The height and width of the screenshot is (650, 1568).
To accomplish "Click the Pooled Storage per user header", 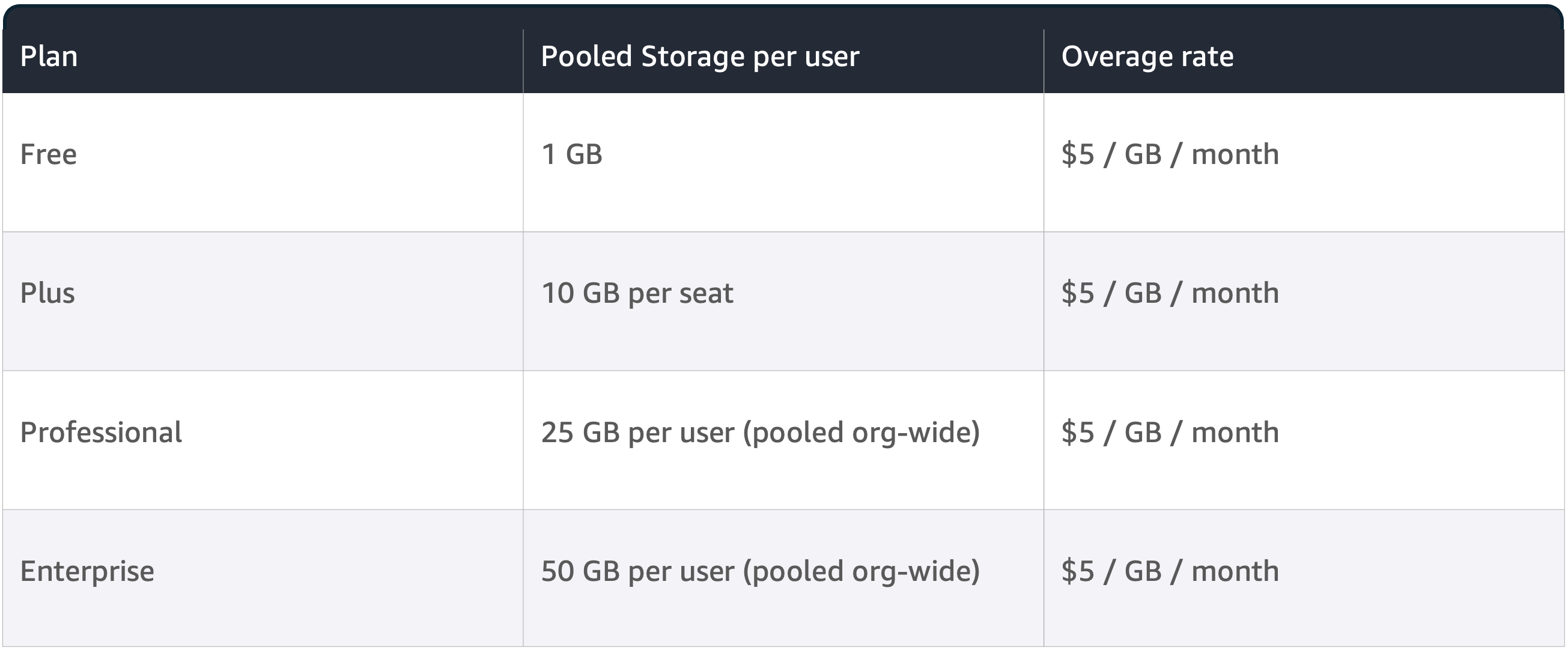I will pos(699,56).
